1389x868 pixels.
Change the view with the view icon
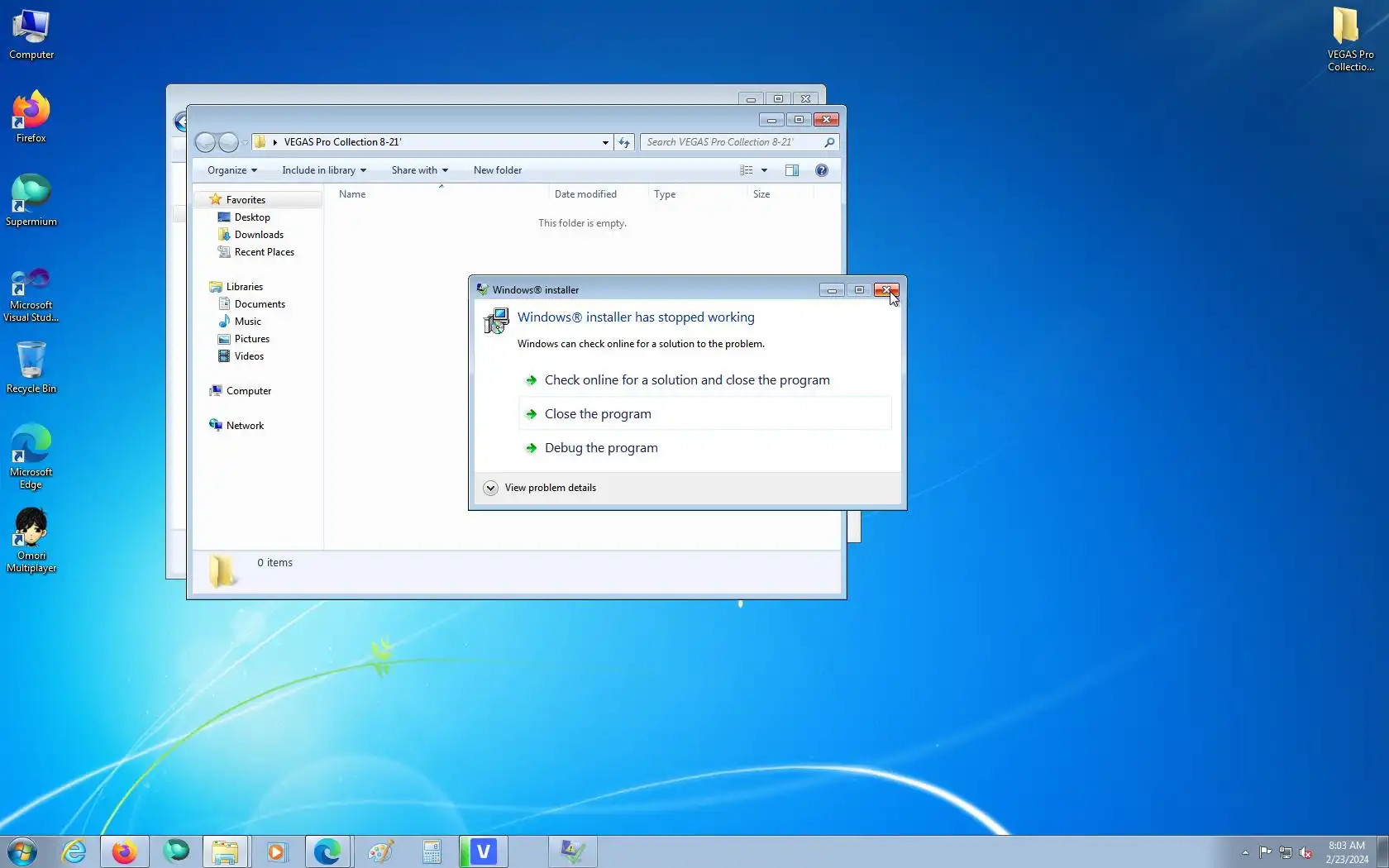(x=747, y=170)
